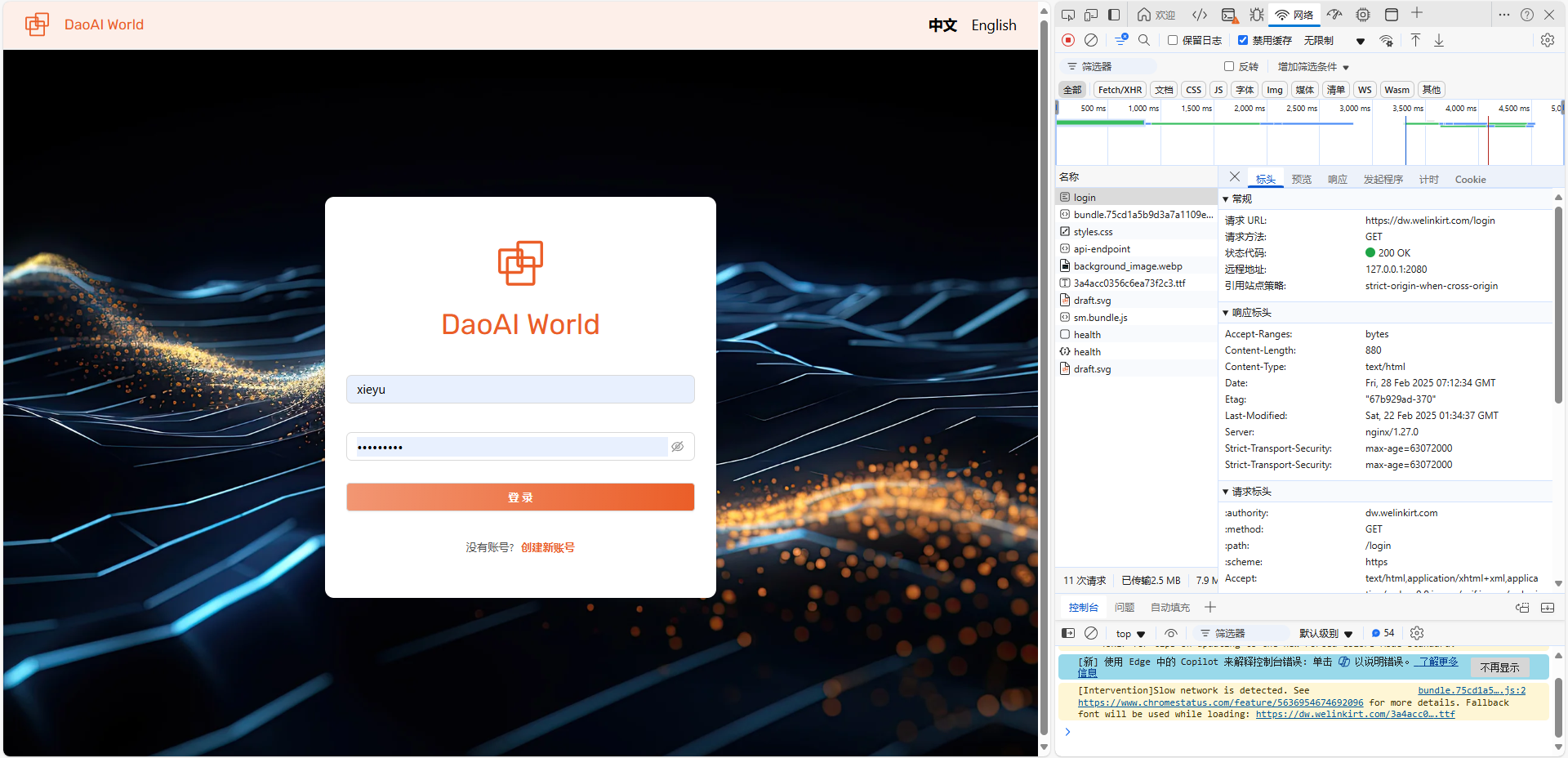Click the username field containing xieyu
The width and height of the screenshot is (1568, 758).
coord(520,390)
